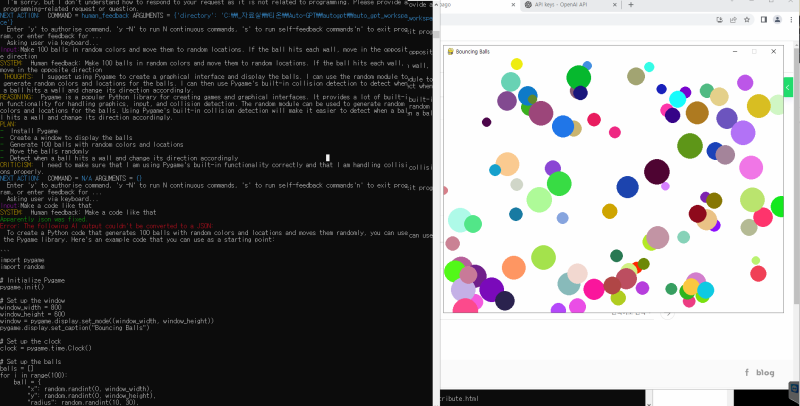Click the 'import random' line in terminal
Screen dimensions: 800x406
(x=22, y=267)
